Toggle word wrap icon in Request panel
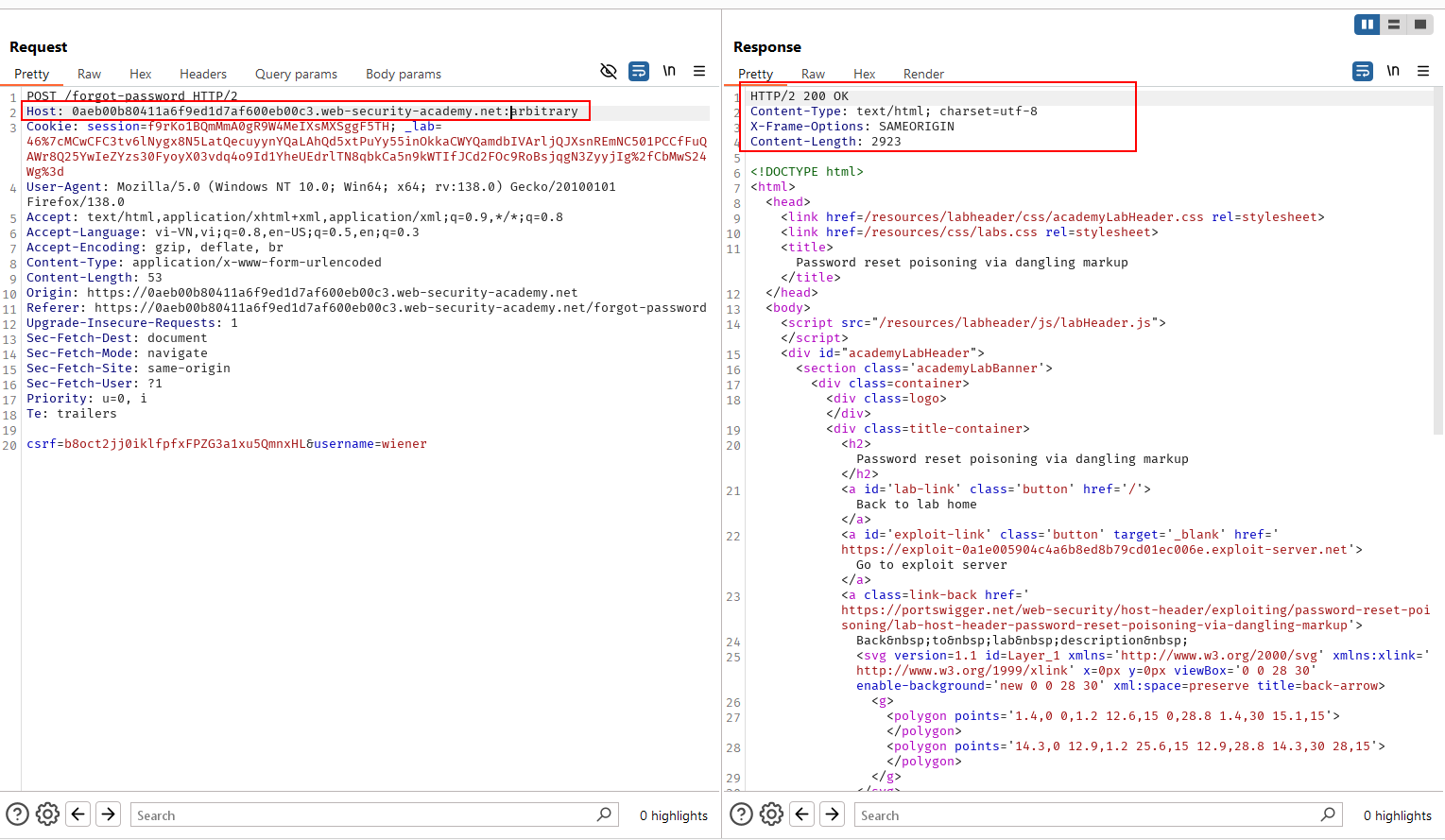Image resolution: width=1445 pixels, height=840 pixels. (639, 71)
